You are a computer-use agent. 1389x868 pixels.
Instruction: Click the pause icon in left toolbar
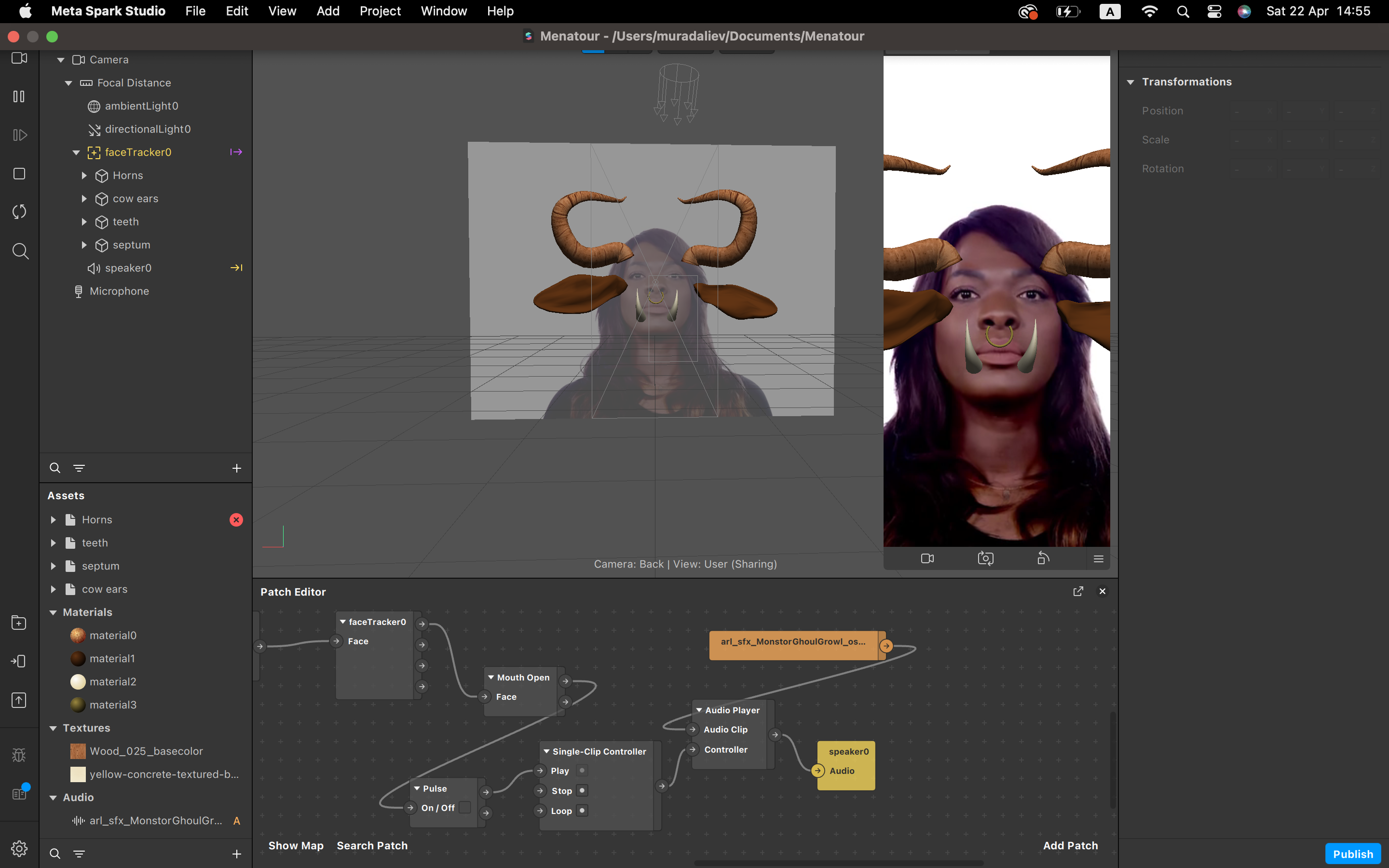[x=19, y=96]
